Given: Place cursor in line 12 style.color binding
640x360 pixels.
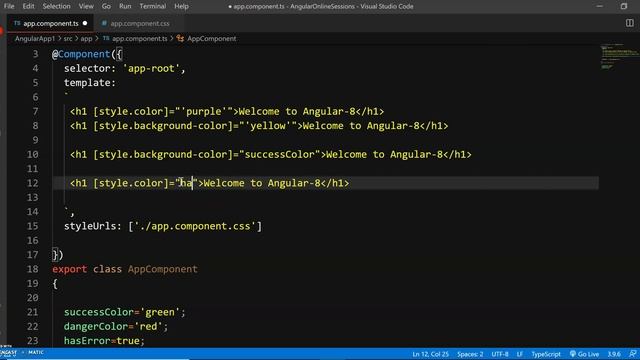Looking at the screenshot, I should point(186,183).
